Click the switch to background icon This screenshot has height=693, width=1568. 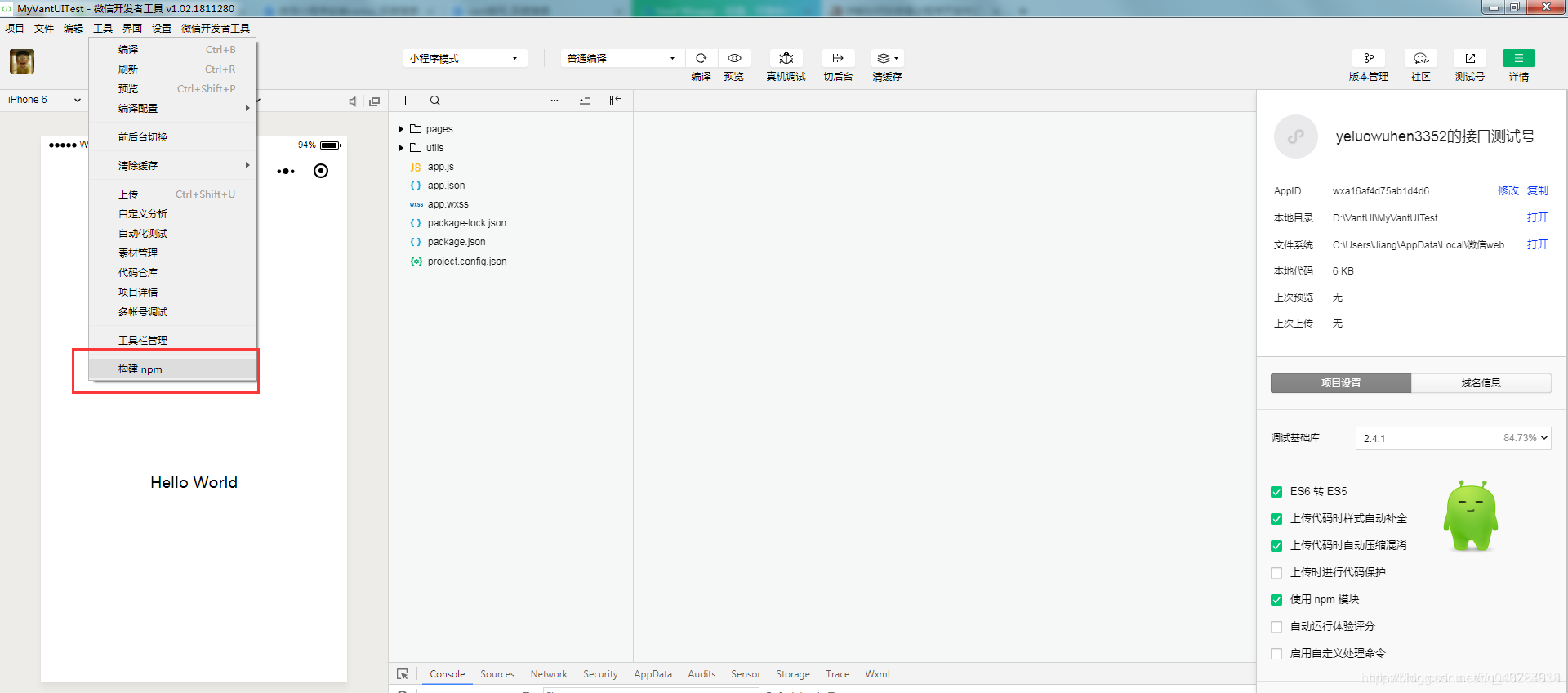[x=838, y=58]
